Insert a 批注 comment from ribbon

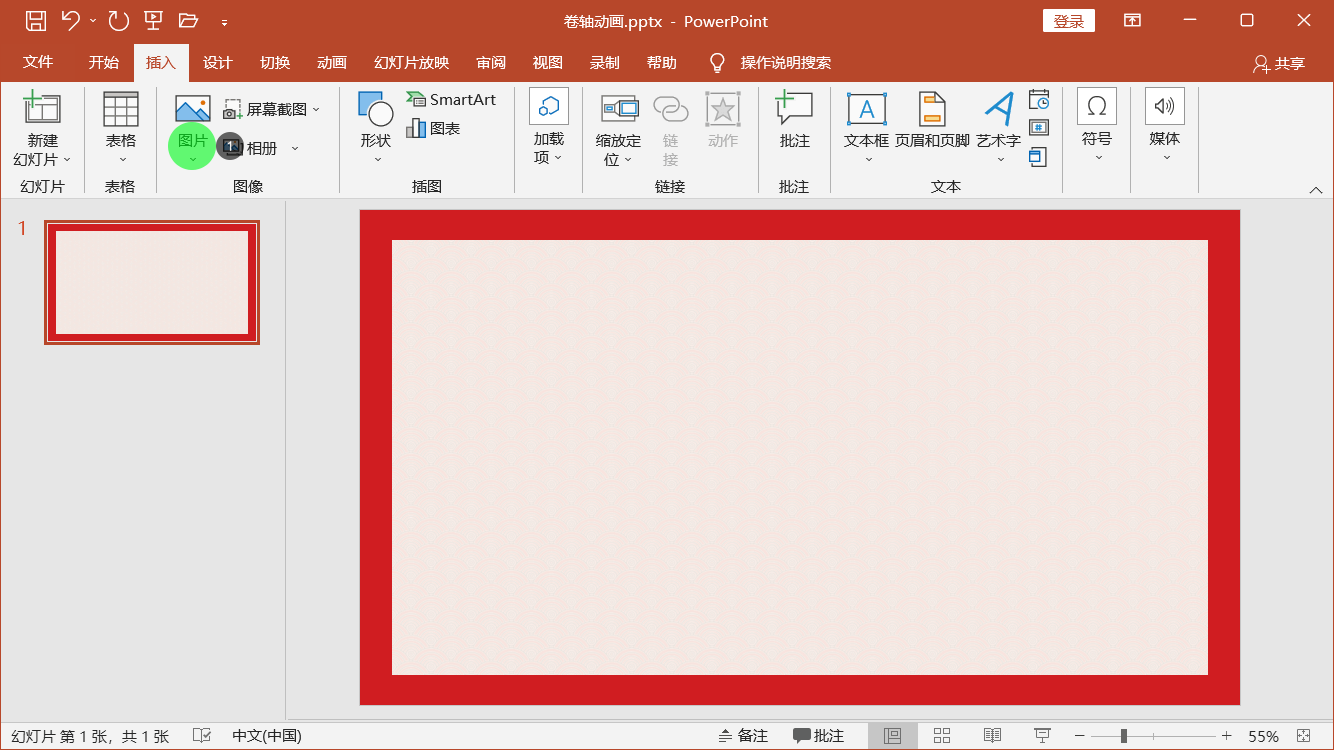click(794, 122)
